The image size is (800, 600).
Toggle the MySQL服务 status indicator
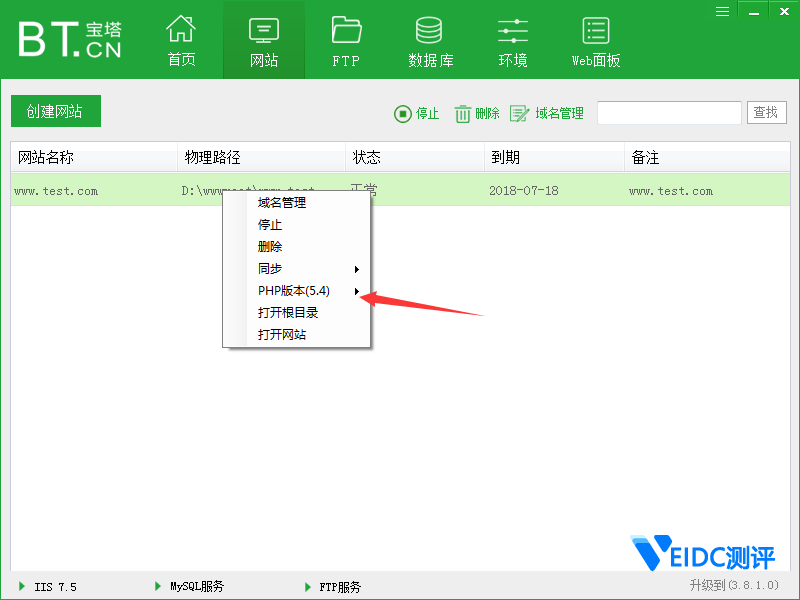point(158,587)
